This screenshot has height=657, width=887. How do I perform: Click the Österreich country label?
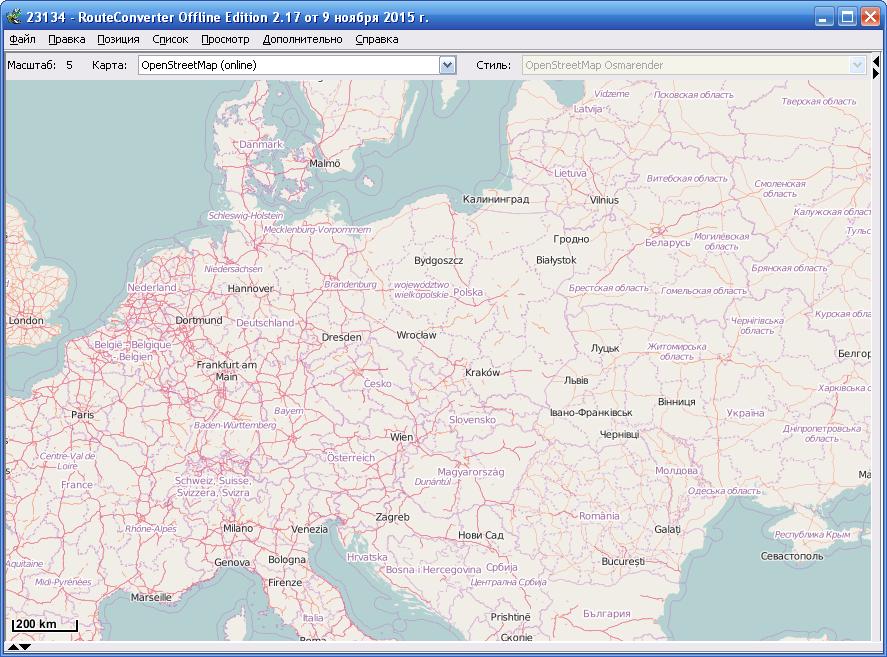pos(351,458)
